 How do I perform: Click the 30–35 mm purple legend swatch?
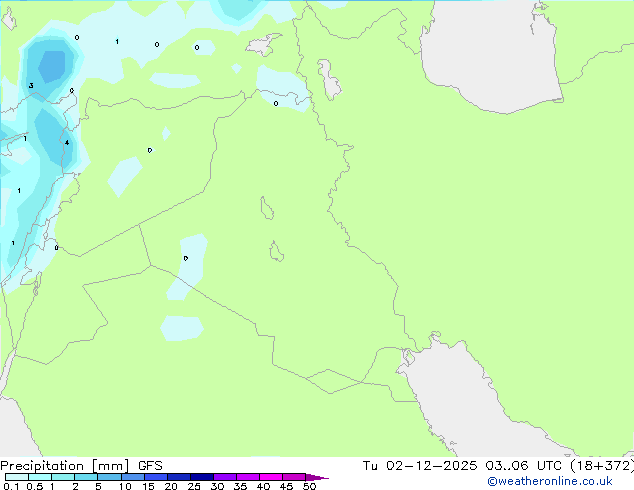(225, 477)
